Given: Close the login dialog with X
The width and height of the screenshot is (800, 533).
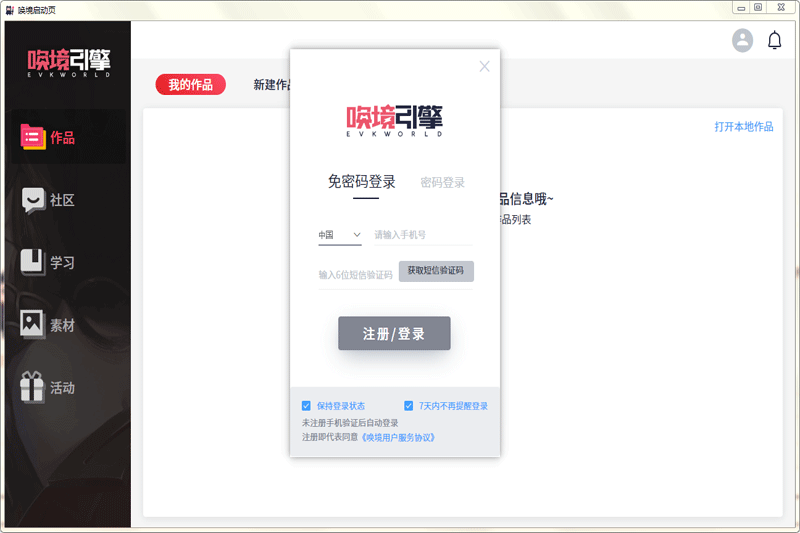Looking at the screenshot, I should (x=484, y=66).
